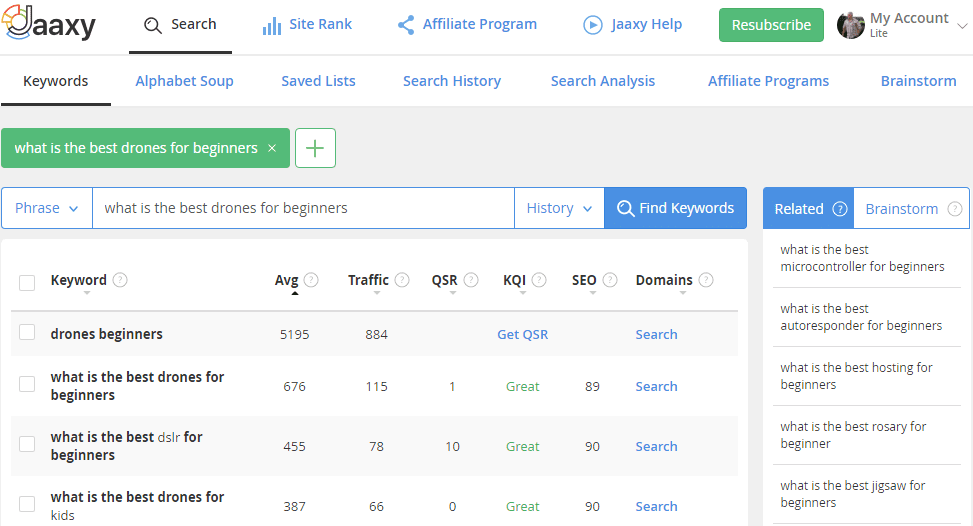Click the help icon next to SEO
The width and height of the screenshot is (973, 526).
(610, 280)
